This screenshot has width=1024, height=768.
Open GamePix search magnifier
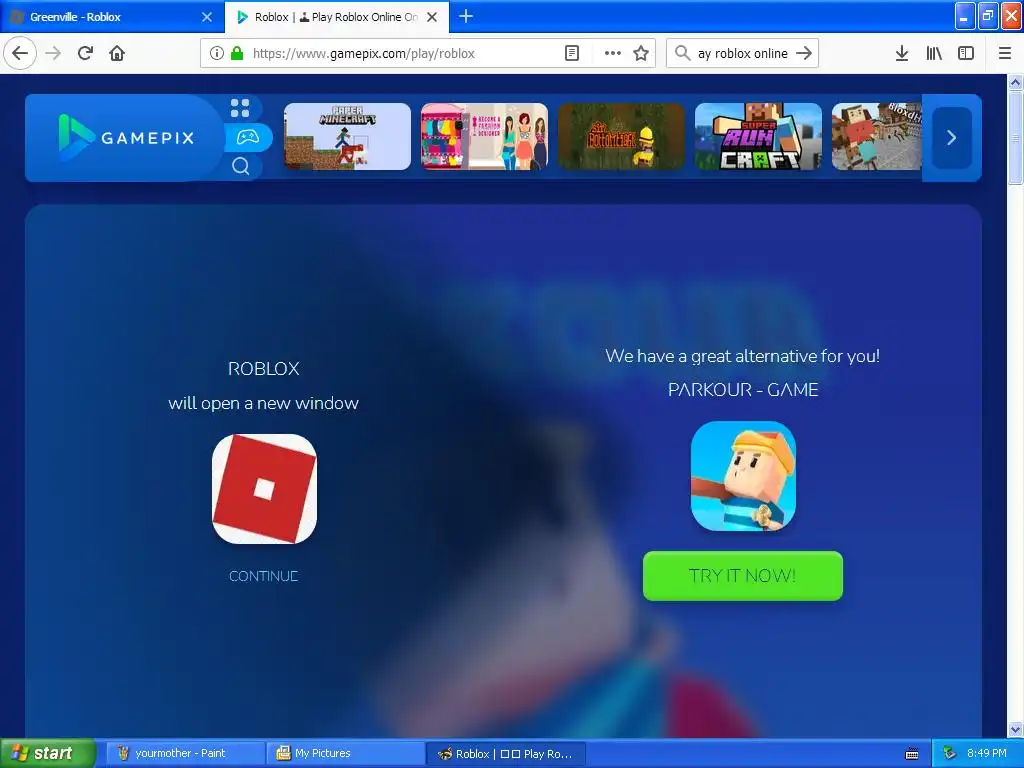point(240,167)
